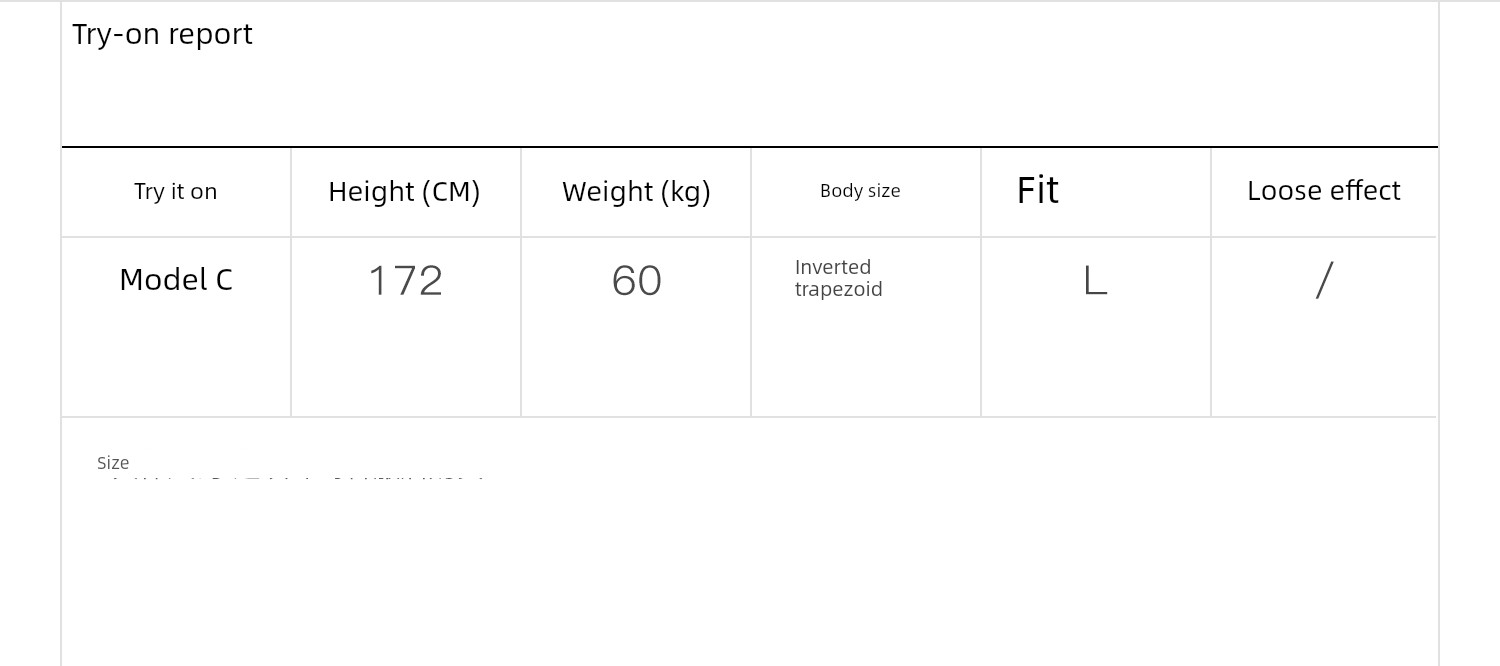Select the Try it on column header
Image resolution: width=1500 pixels, height=666 pixels.
[x=176, y=191]
